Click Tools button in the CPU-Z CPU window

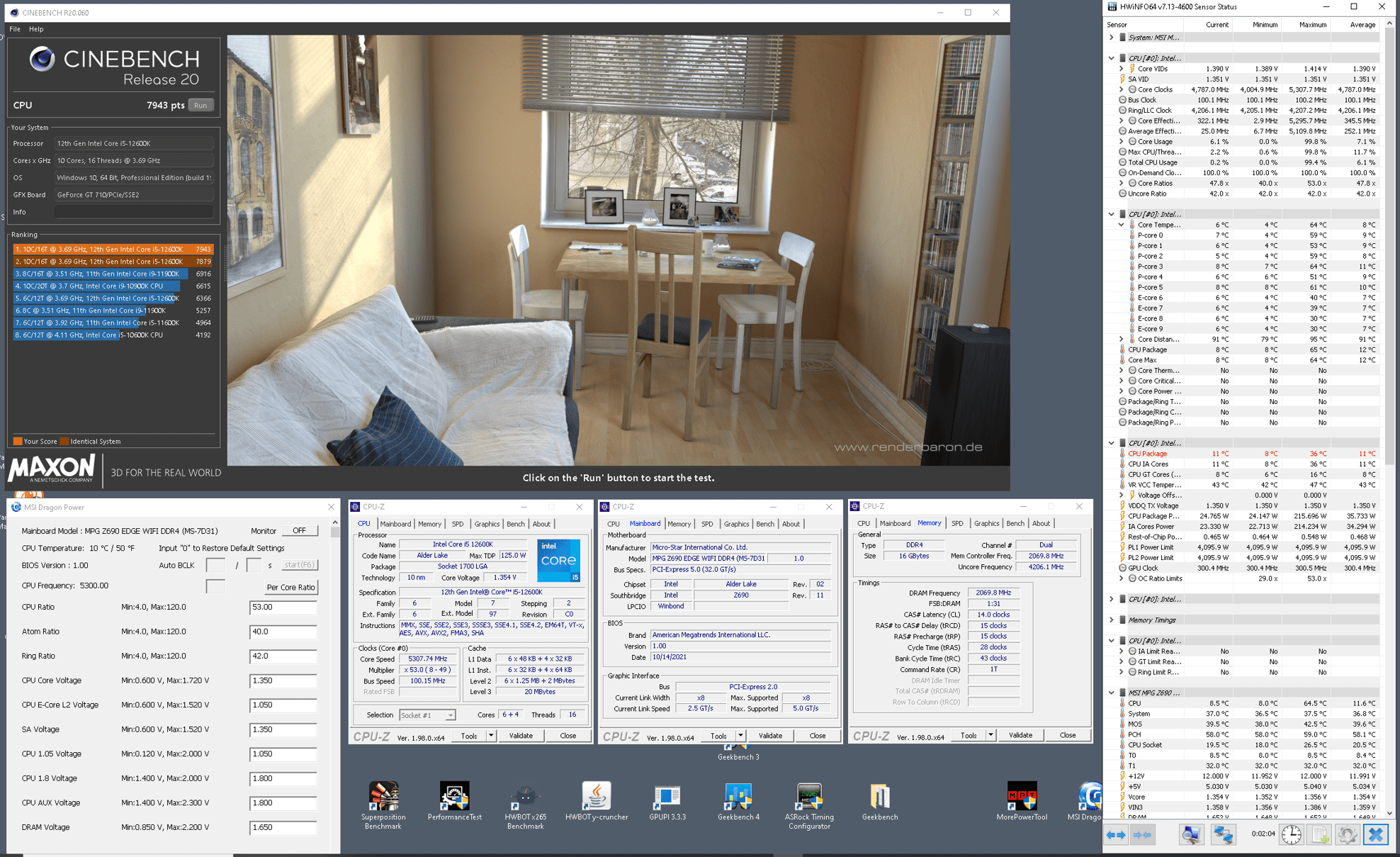[x=469, y=736]
